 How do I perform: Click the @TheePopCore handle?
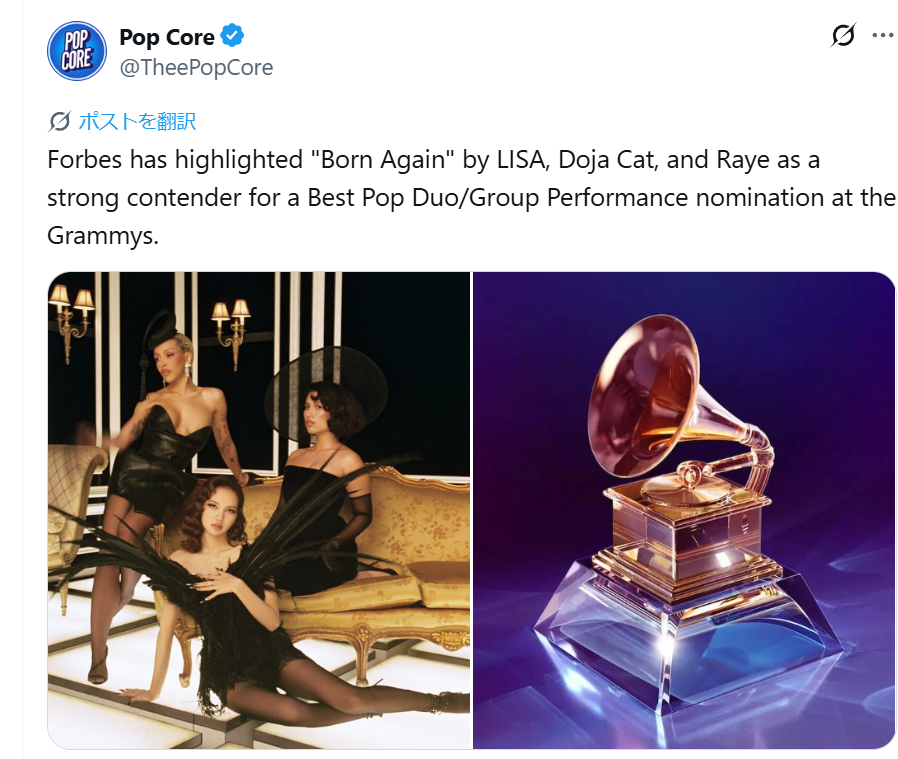tap(196, 68)
